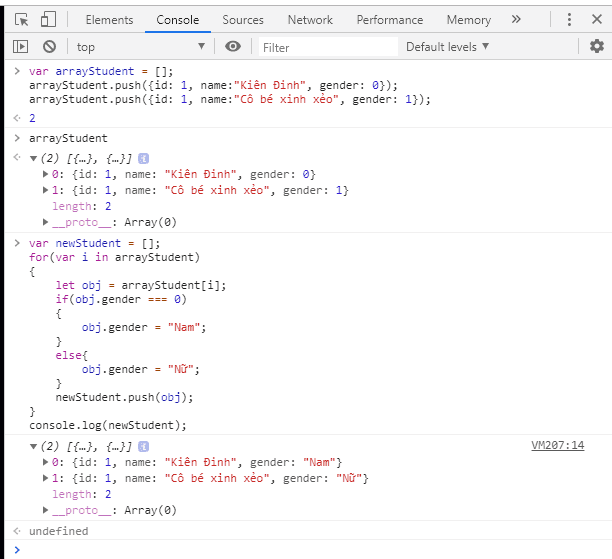
Task: Toggle the device toolbar icon
Action: (48, 20)
